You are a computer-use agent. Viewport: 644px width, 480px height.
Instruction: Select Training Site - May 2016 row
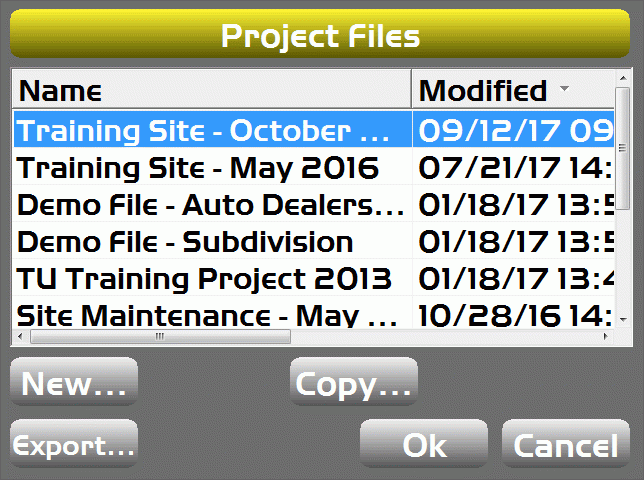pyautogui.click(x=313, y=167)
